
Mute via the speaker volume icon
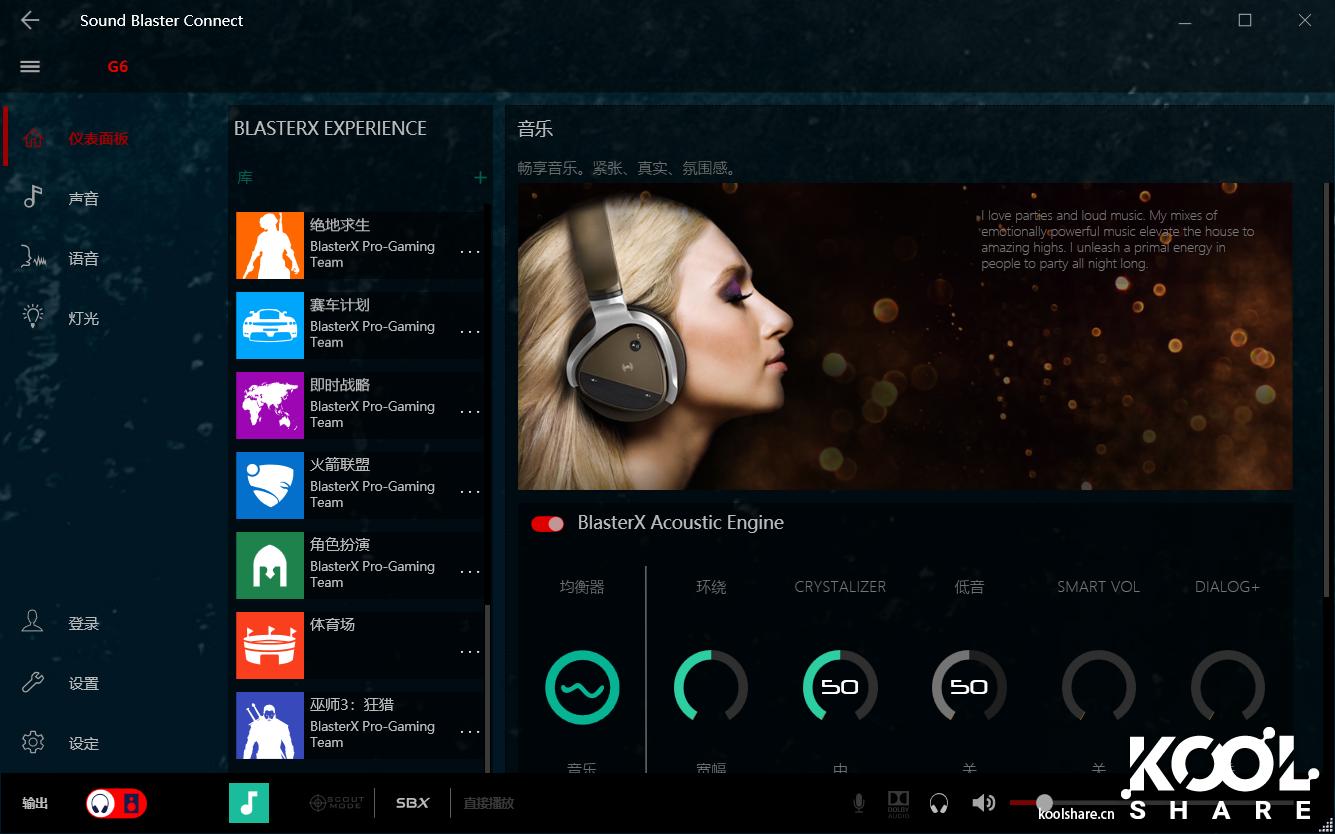(x=983, y=803)
